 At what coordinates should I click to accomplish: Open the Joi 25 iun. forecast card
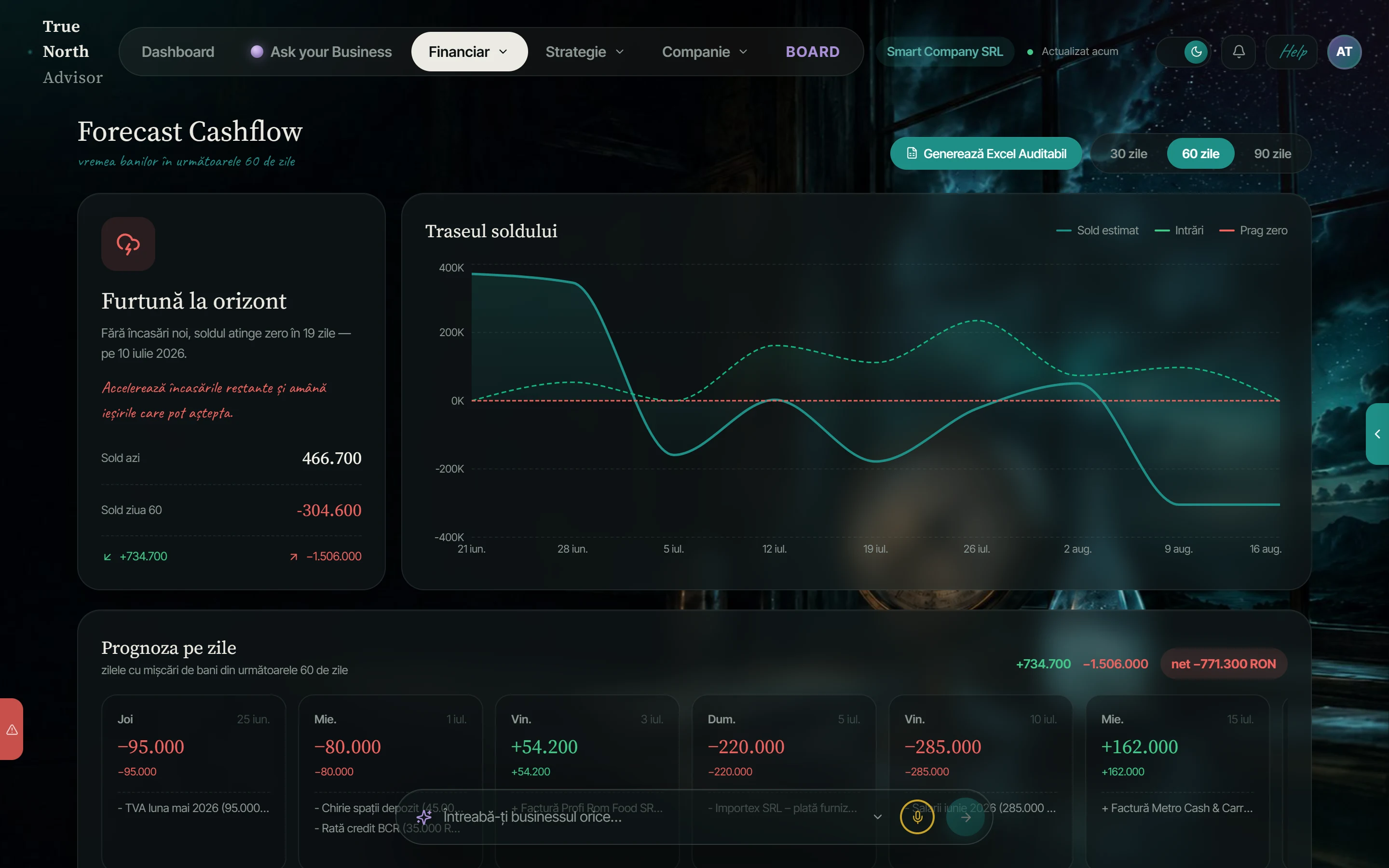coord(193,781)
